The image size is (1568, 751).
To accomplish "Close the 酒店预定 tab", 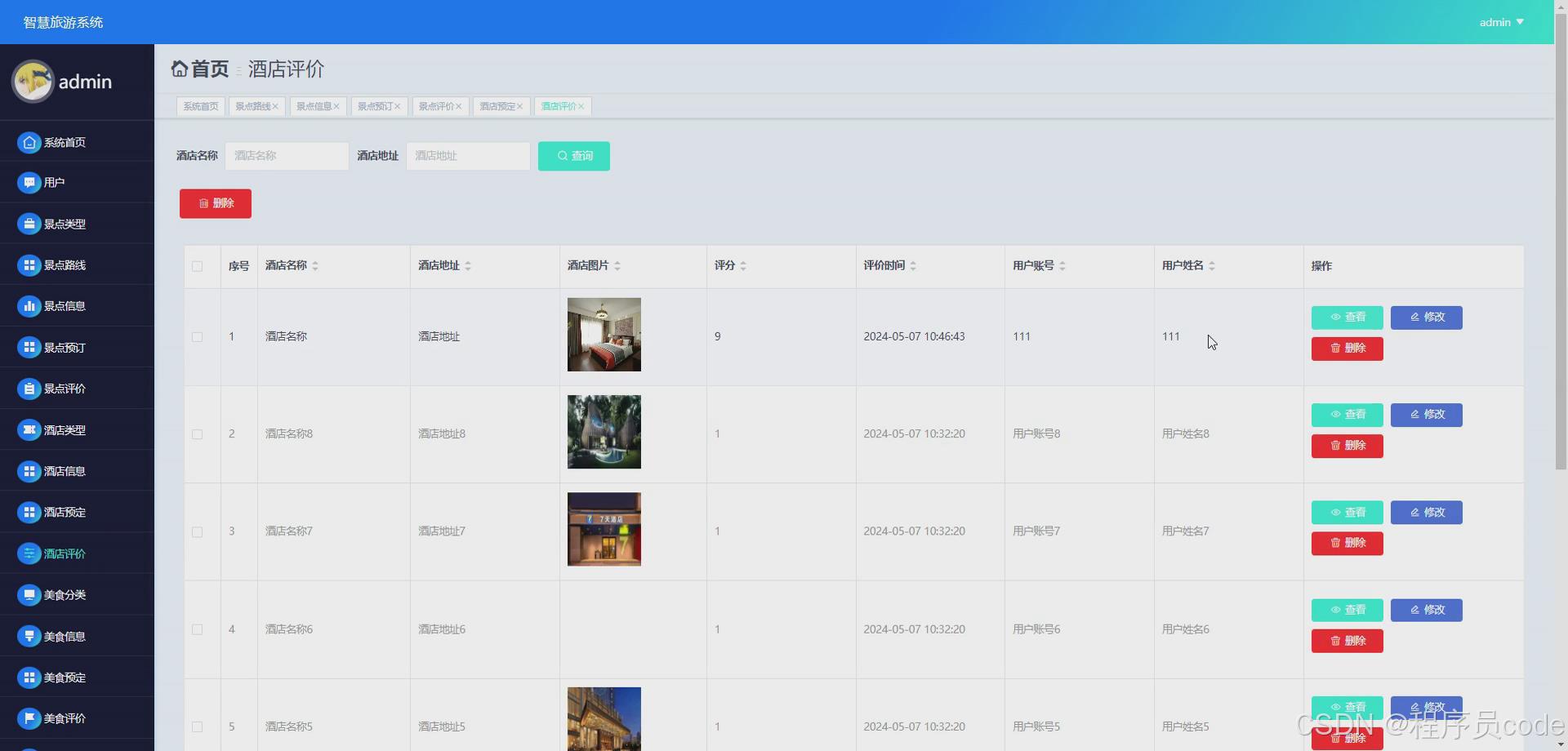I will pyautogui.click(x=519, y=106).
